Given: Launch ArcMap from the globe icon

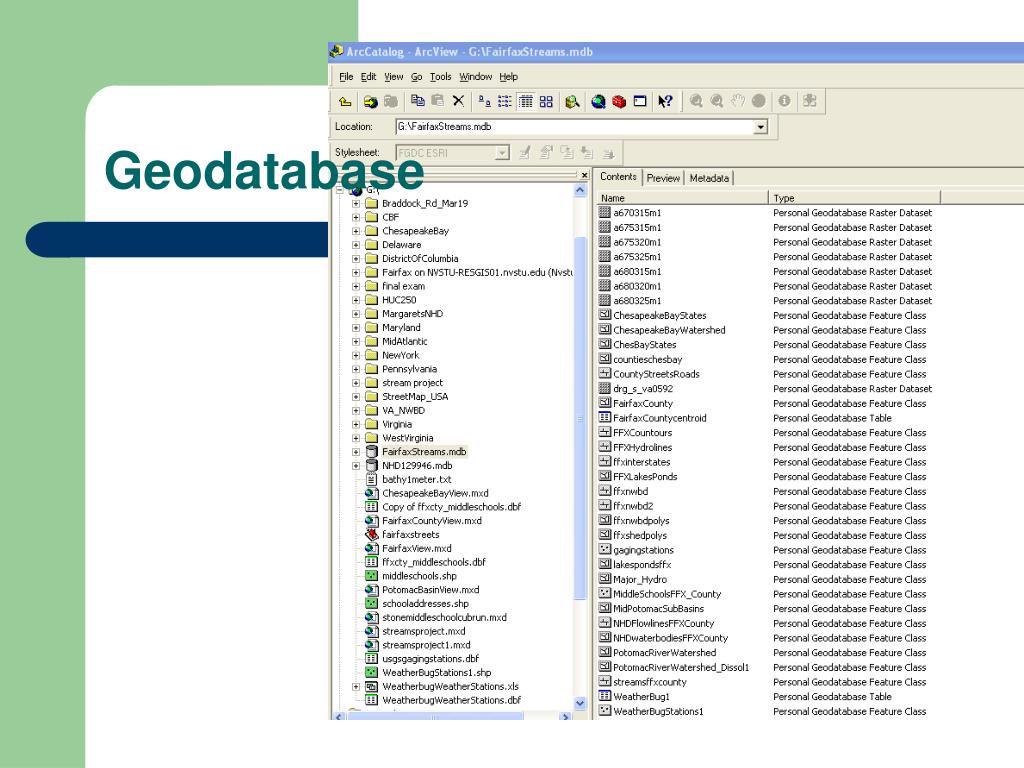Looking at the screenshot, I should pos(598,101).
